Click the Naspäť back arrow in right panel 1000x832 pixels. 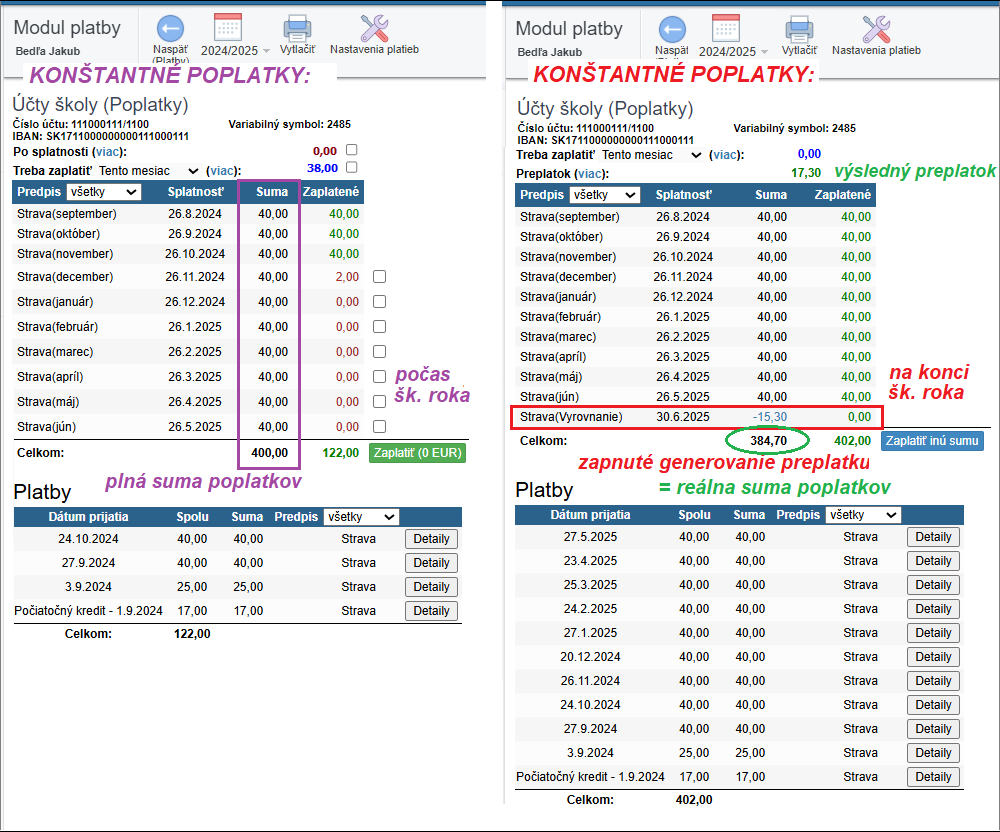click(x=672, y=30)
